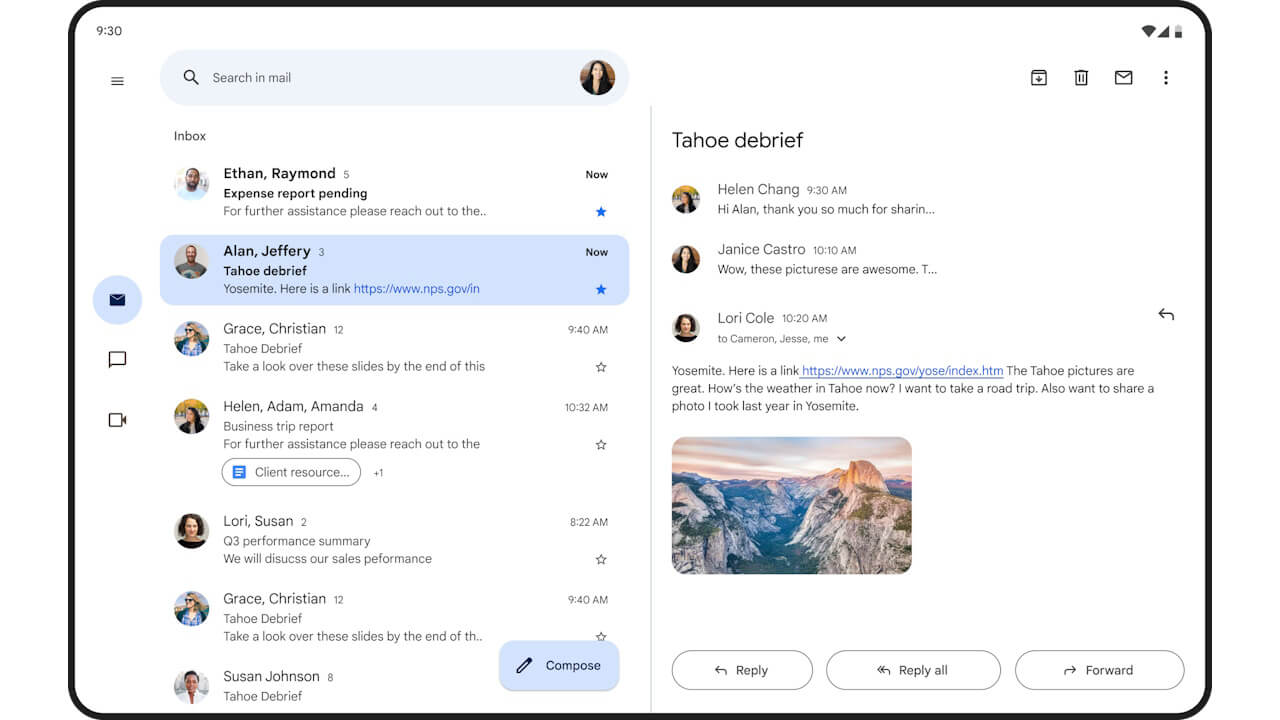Click the battery status bar icon
Image resolution: width=1280 pixels, height=720 pixels.
1178,31
